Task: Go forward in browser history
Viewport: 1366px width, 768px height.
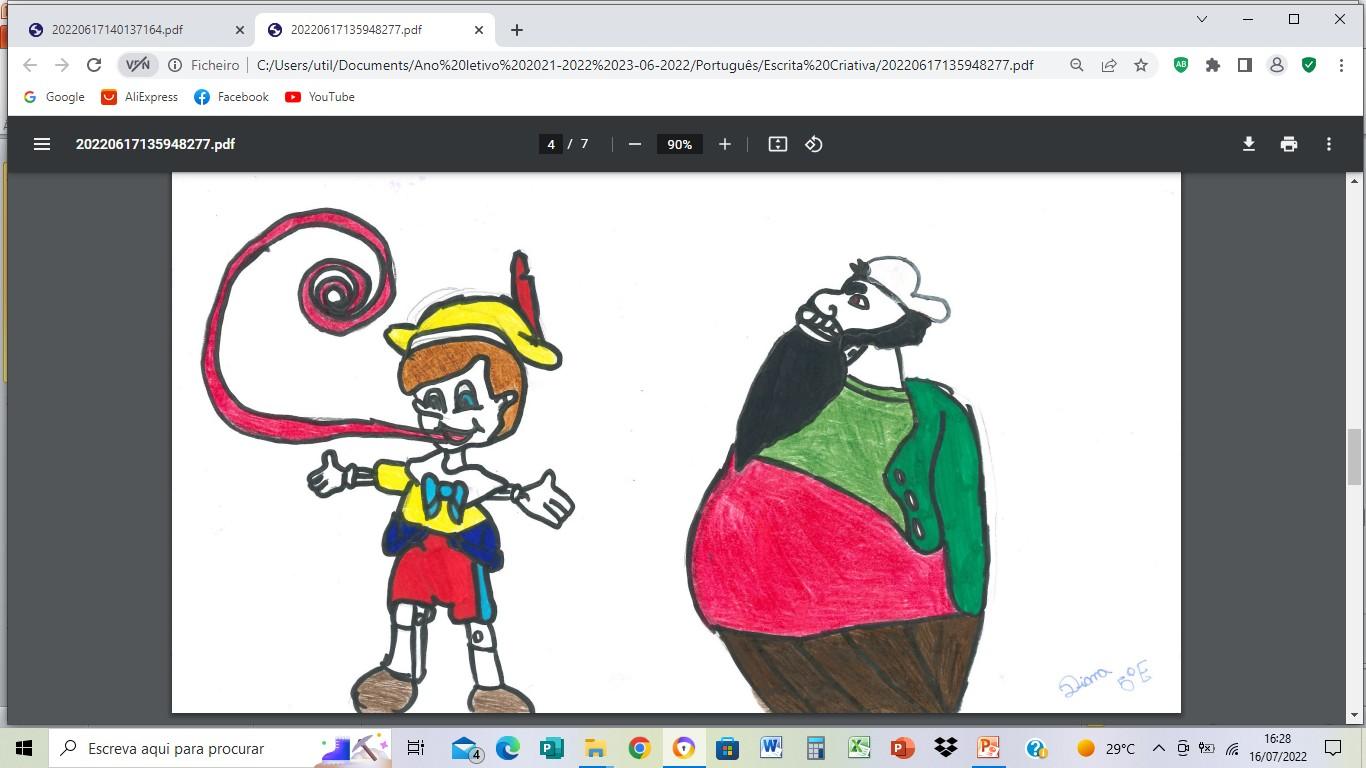Action: click(62, 65)
